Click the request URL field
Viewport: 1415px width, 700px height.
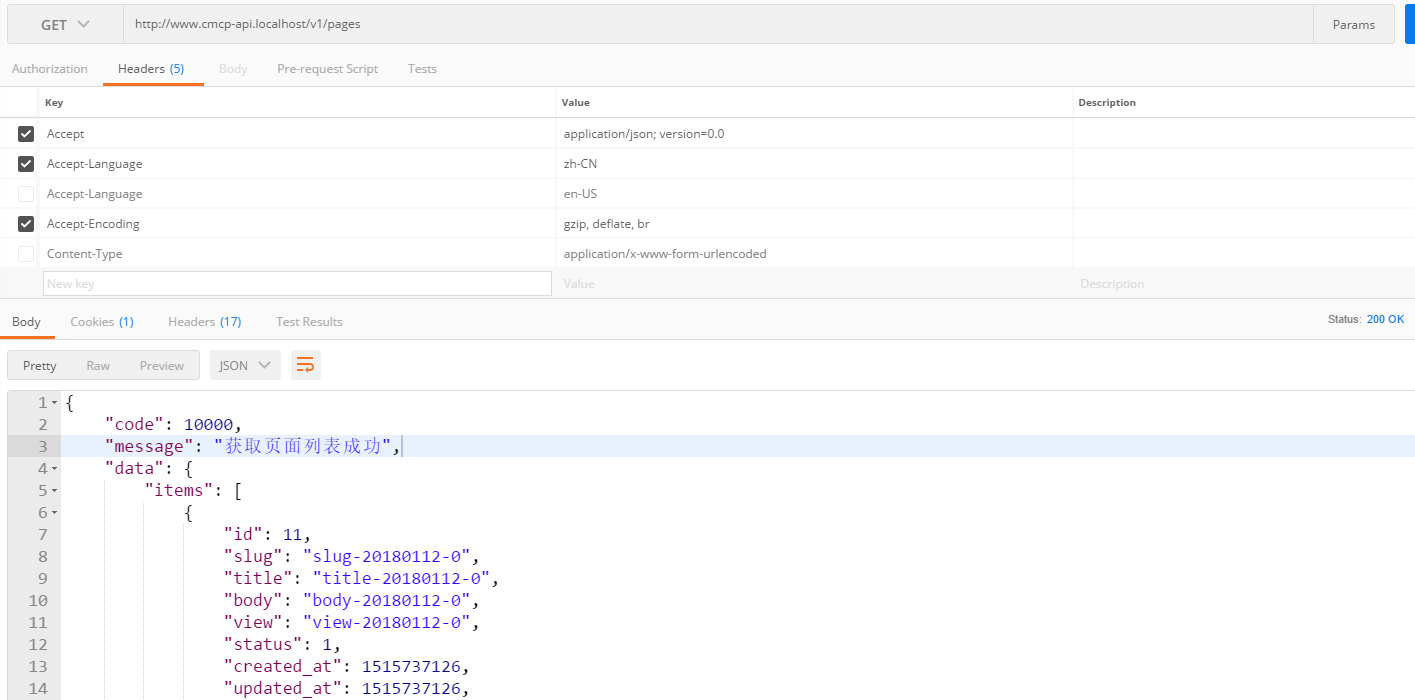(700, 25)
